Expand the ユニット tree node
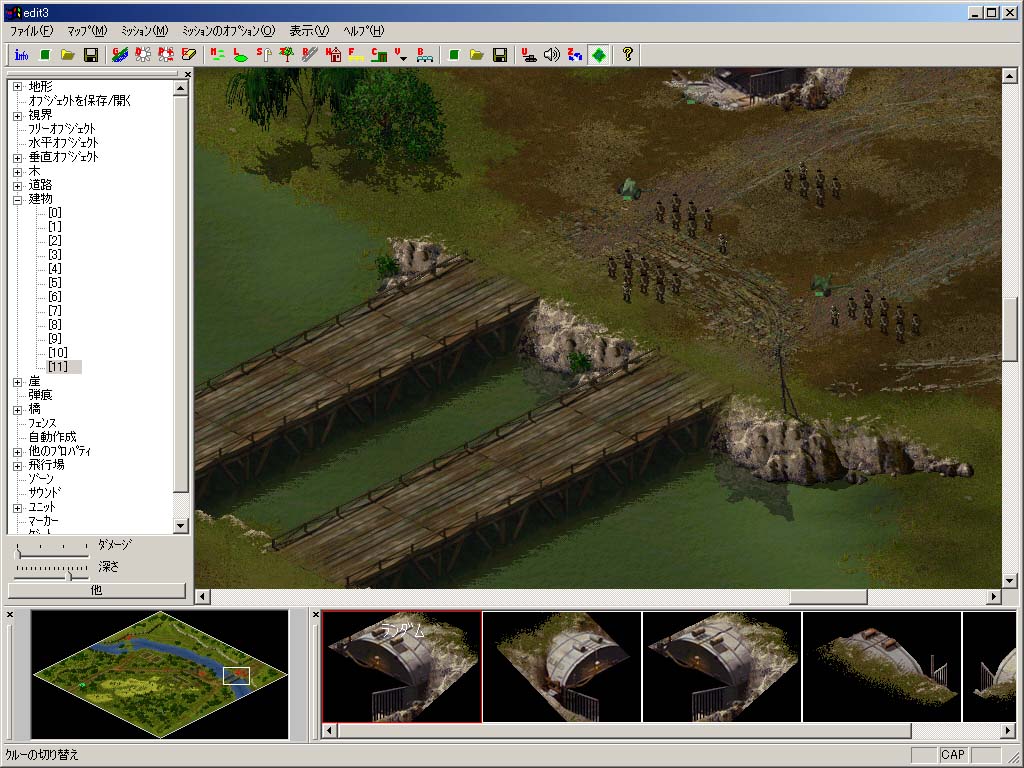This screenshot has width=1024, height=768. [18, 507]
